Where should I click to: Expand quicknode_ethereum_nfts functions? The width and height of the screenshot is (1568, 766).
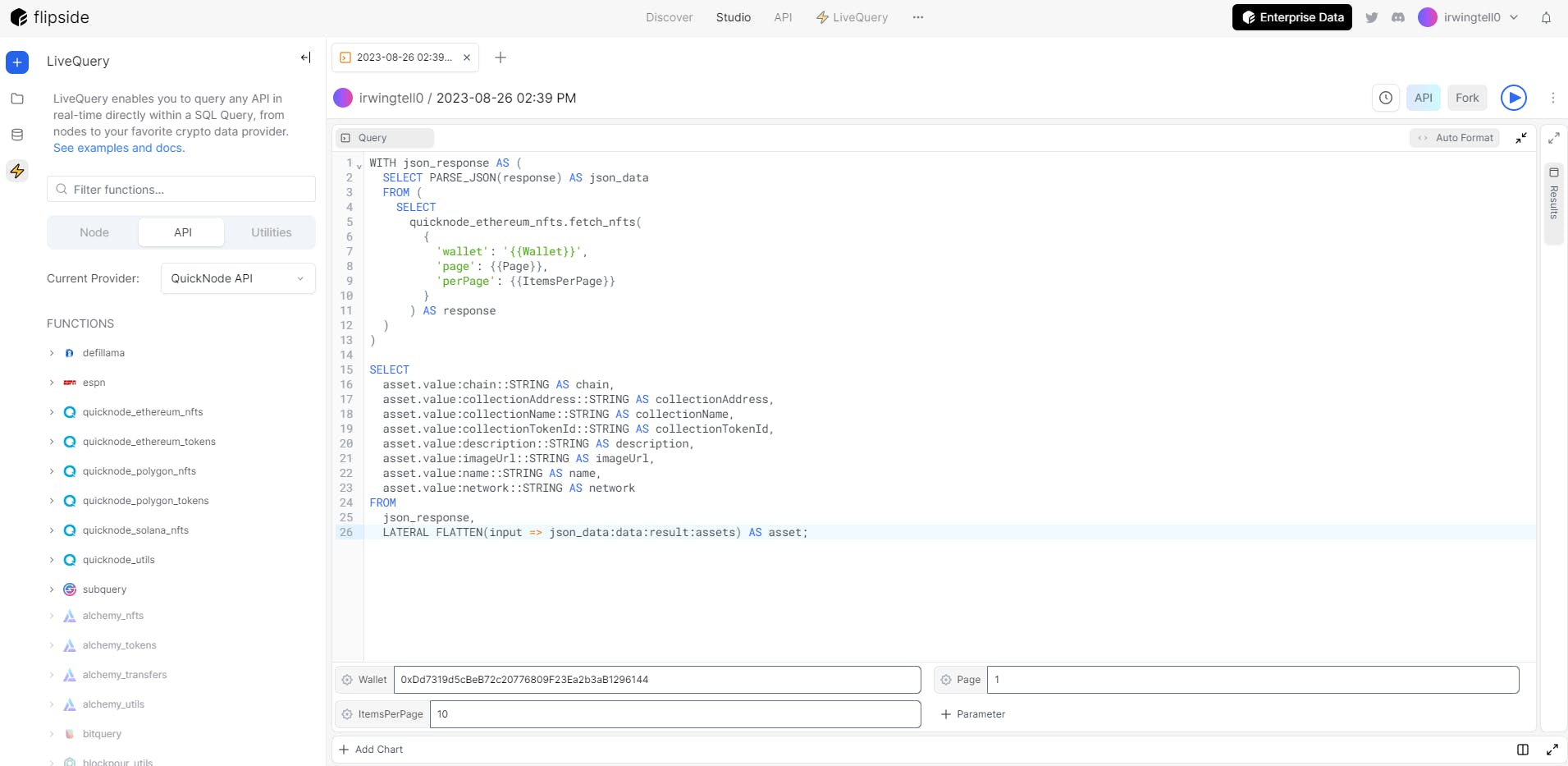point(52,412)
